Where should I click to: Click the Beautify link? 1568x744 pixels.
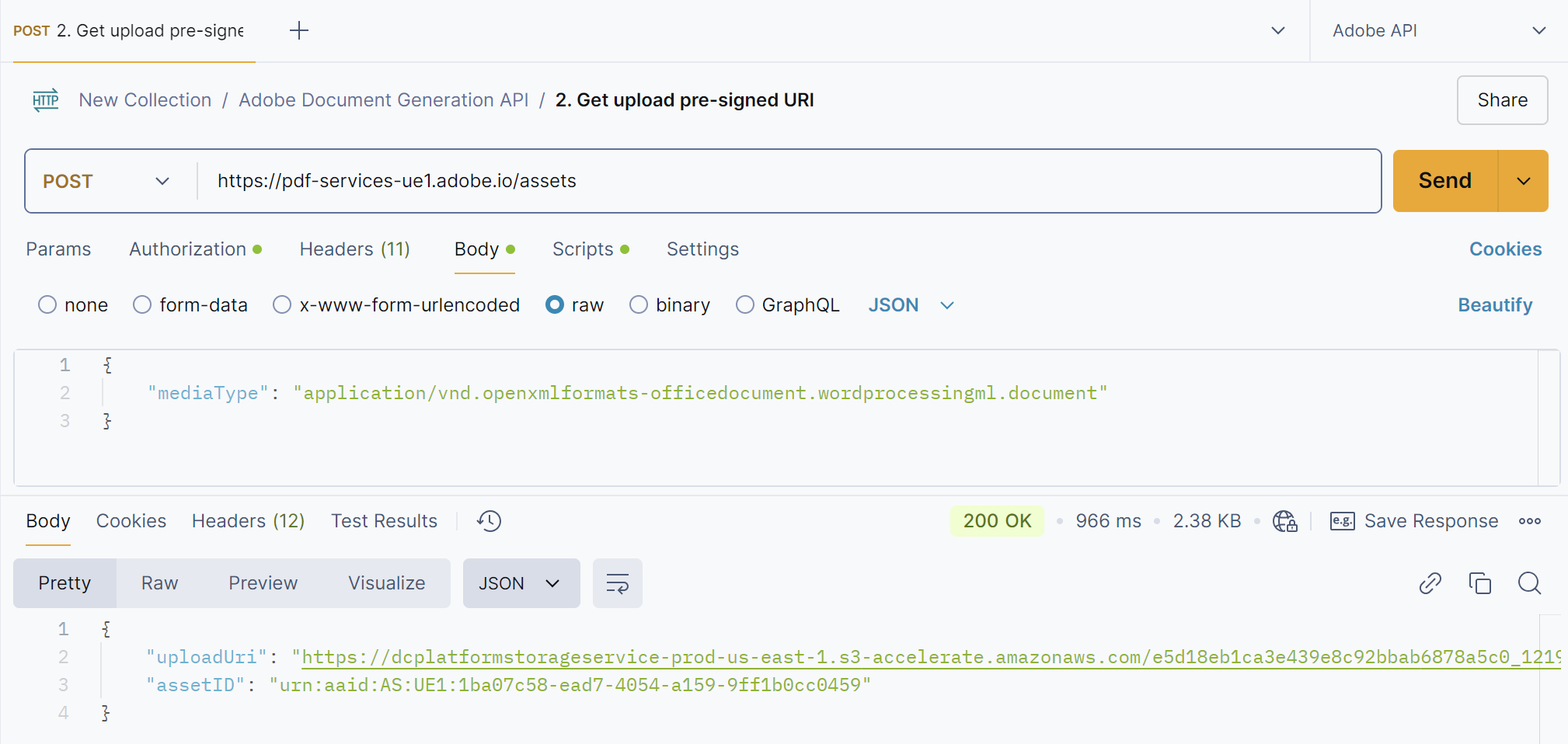tap(1494, 305)
